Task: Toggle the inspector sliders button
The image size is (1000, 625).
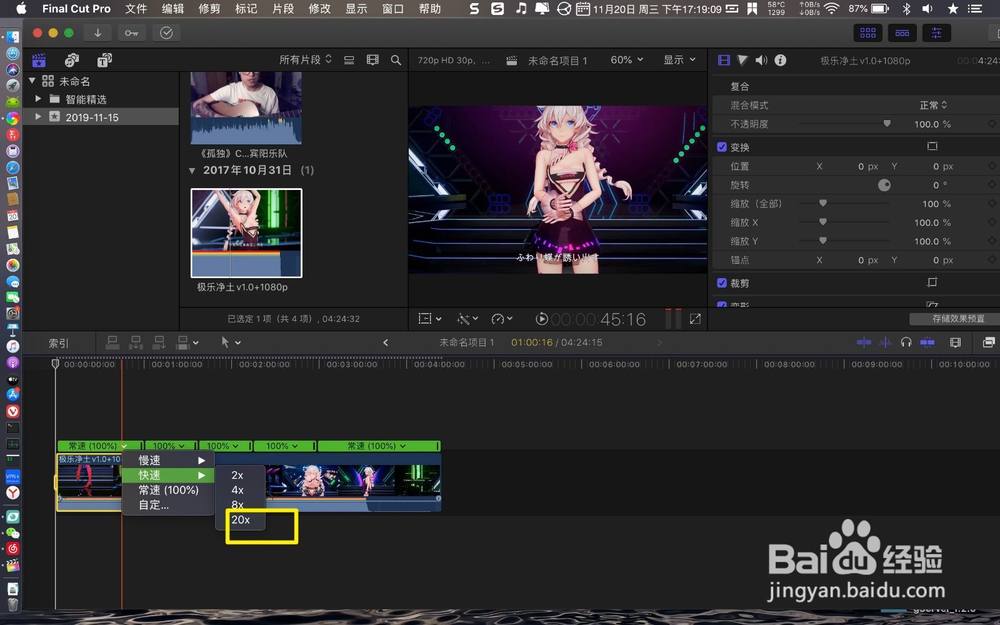Action: point(936,33)
